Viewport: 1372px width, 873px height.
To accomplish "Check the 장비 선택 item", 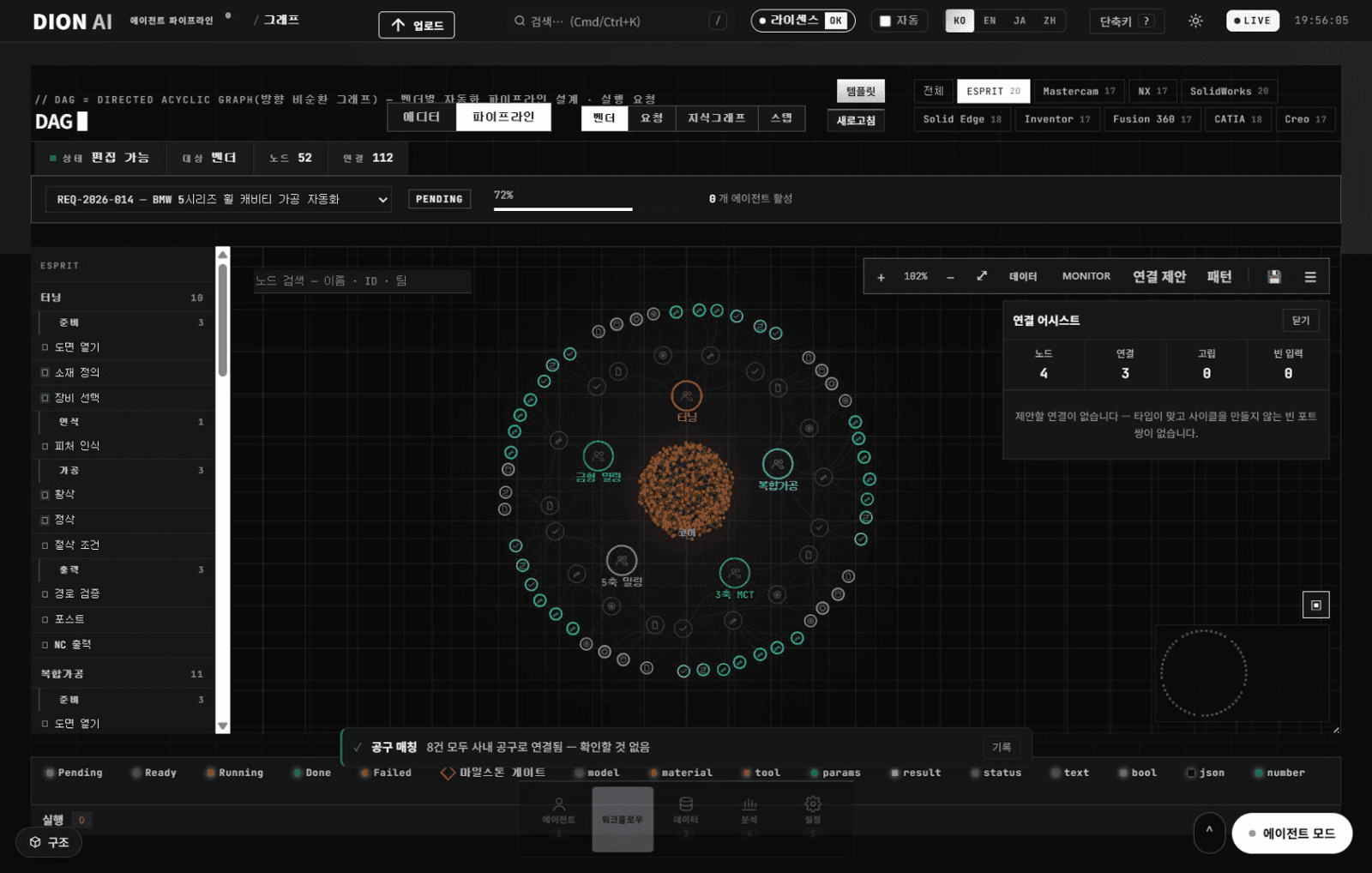I will (x=45, y=398).
